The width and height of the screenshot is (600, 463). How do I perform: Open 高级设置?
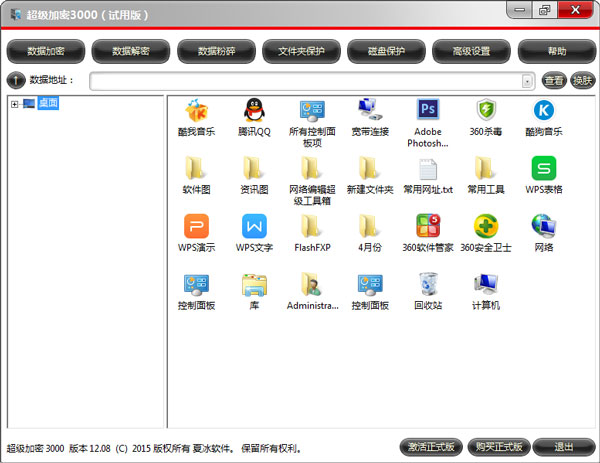471,51
